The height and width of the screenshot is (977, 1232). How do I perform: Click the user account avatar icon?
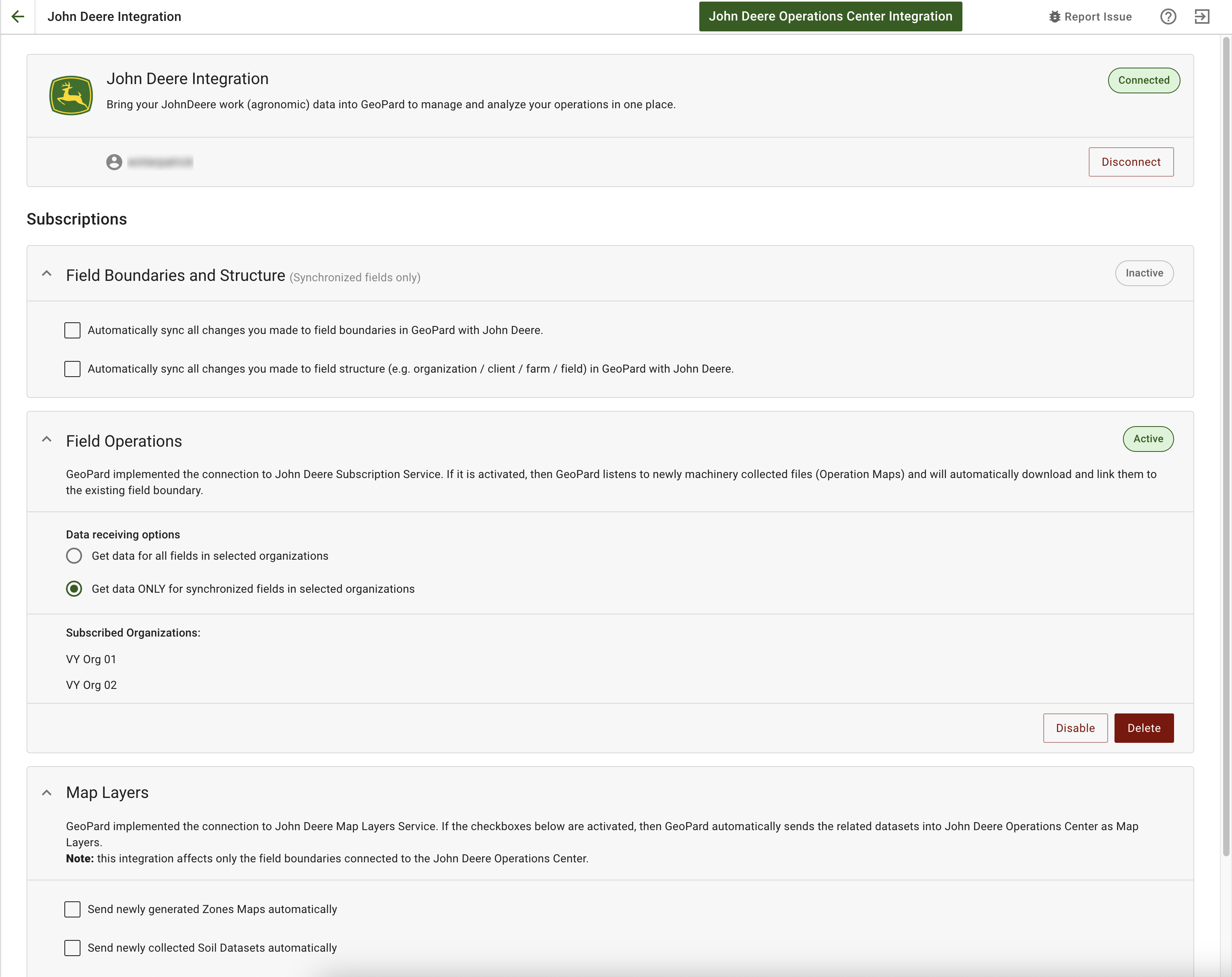click(x=114, y=162)
